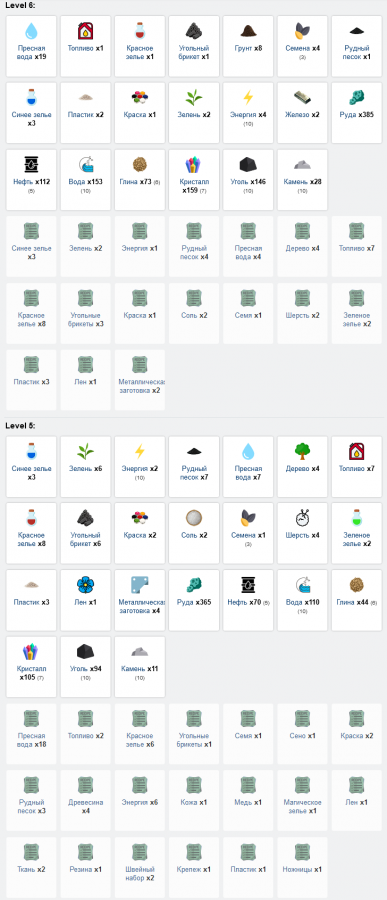Viewport: 387px width, 900px height.
Task: Select the Глина x44 clay icon
Action: [357, 585]
